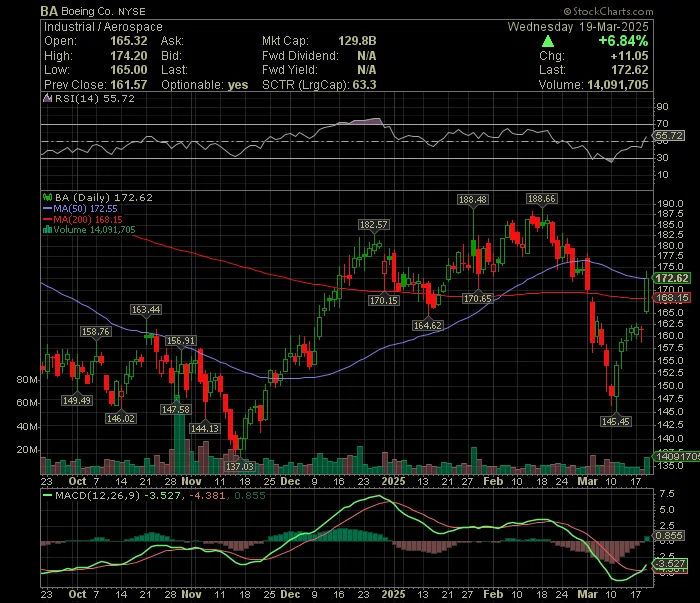Click the Feb label on MACD panel axis

coord(493,595)
